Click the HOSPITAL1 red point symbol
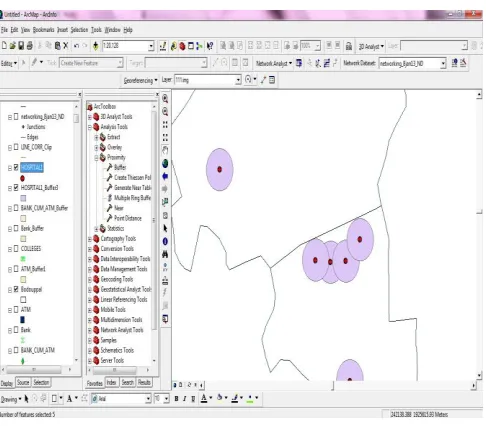The width and height of the screenshot is (486, 426). [23, 178]
